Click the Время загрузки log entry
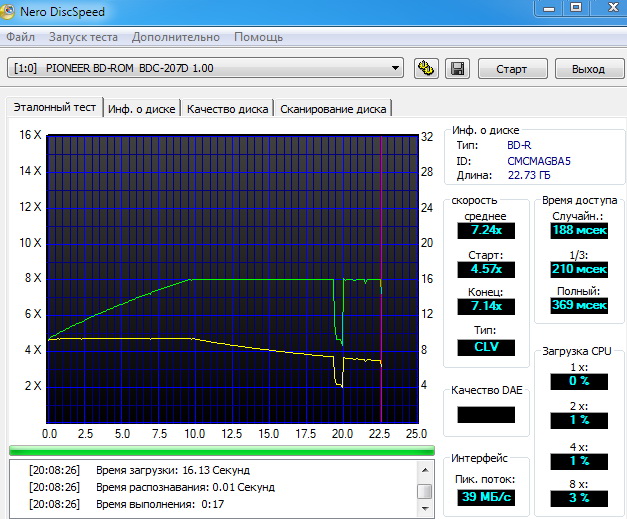The image size is (627, 519). pyautogui.click(x=172, y=470)
